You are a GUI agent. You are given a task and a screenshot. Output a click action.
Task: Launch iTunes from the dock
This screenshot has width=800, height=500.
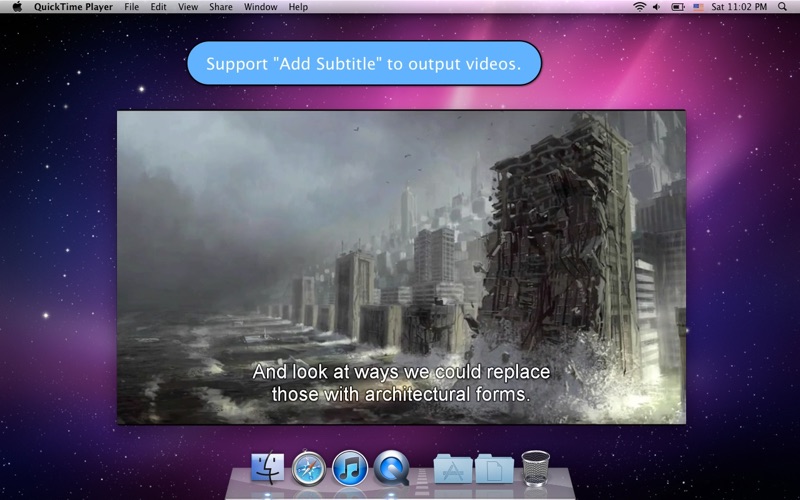(349, 468)
